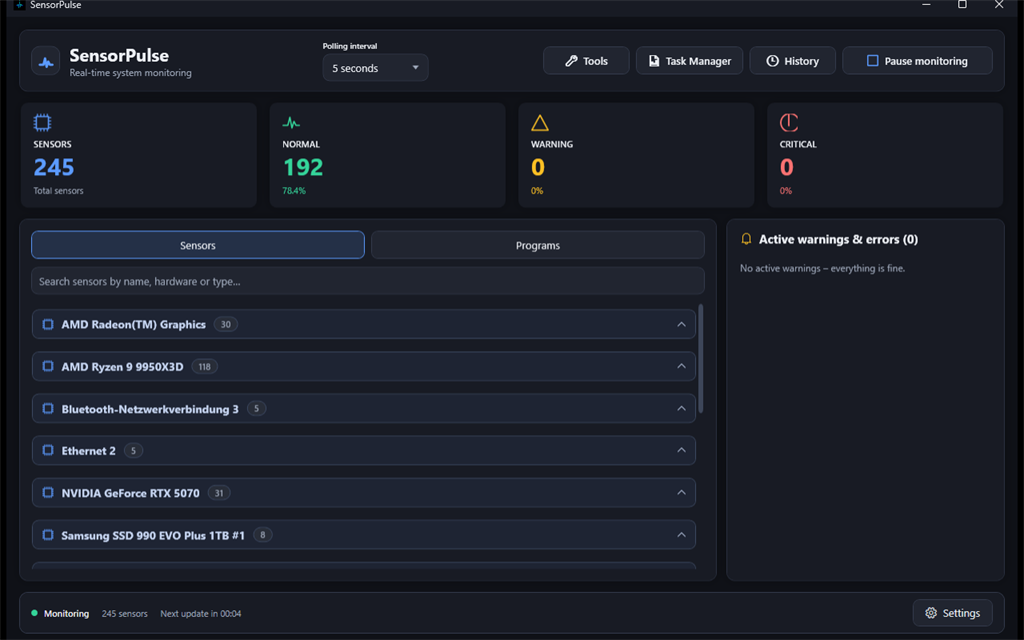1024x640 pixels.
Task: Collapse the AMD Radeon(TM) Graphics group chevron
Action: tap(681, 324)
